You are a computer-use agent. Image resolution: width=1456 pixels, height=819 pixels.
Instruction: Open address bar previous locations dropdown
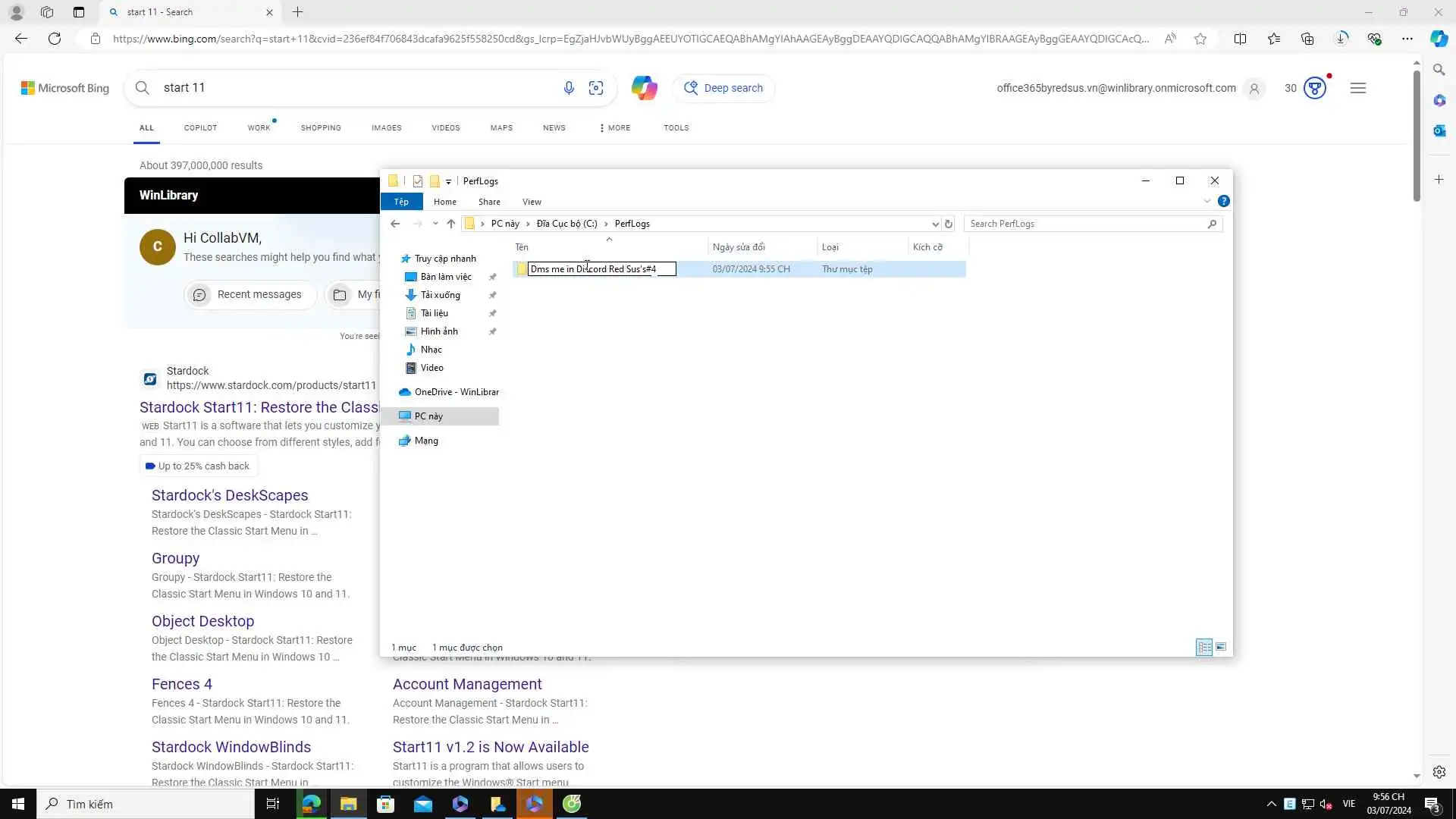[935, 224]
